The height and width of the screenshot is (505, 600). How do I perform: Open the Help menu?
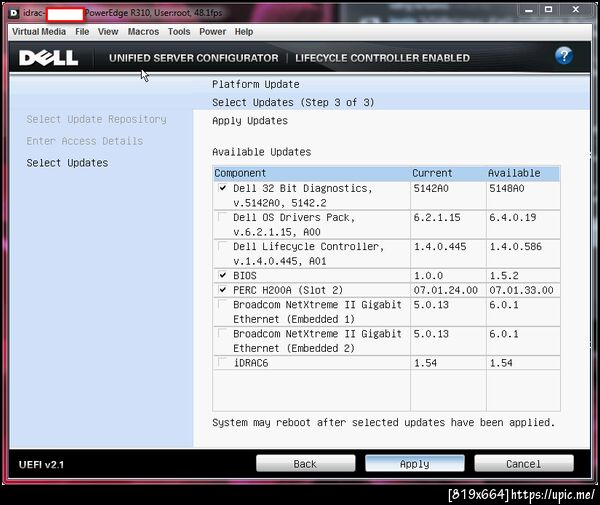click(244, 32)
